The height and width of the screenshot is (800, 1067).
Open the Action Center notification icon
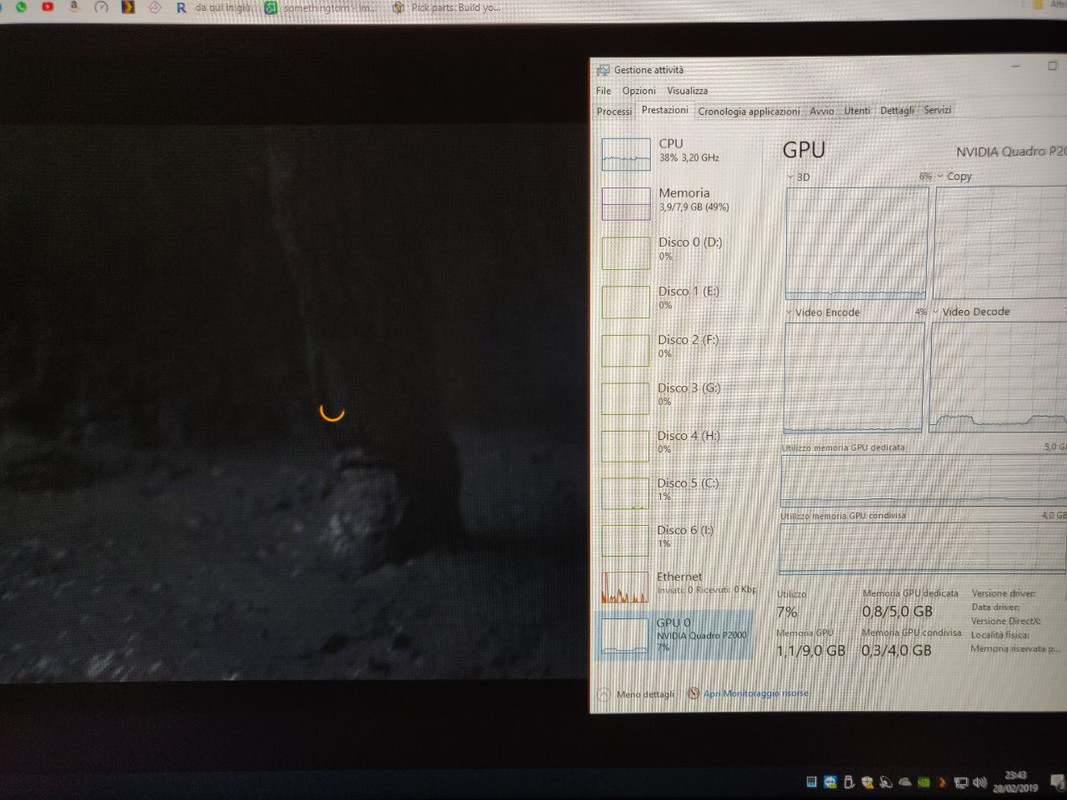1057,782
